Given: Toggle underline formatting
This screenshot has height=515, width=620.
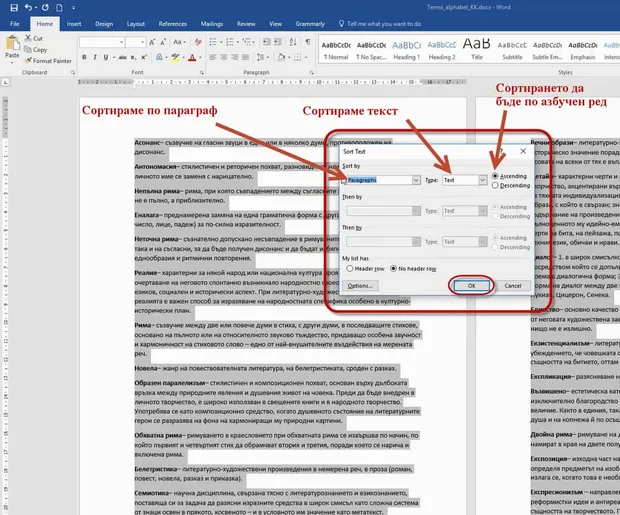Looking at the screenshot, I should pos(106,57).
